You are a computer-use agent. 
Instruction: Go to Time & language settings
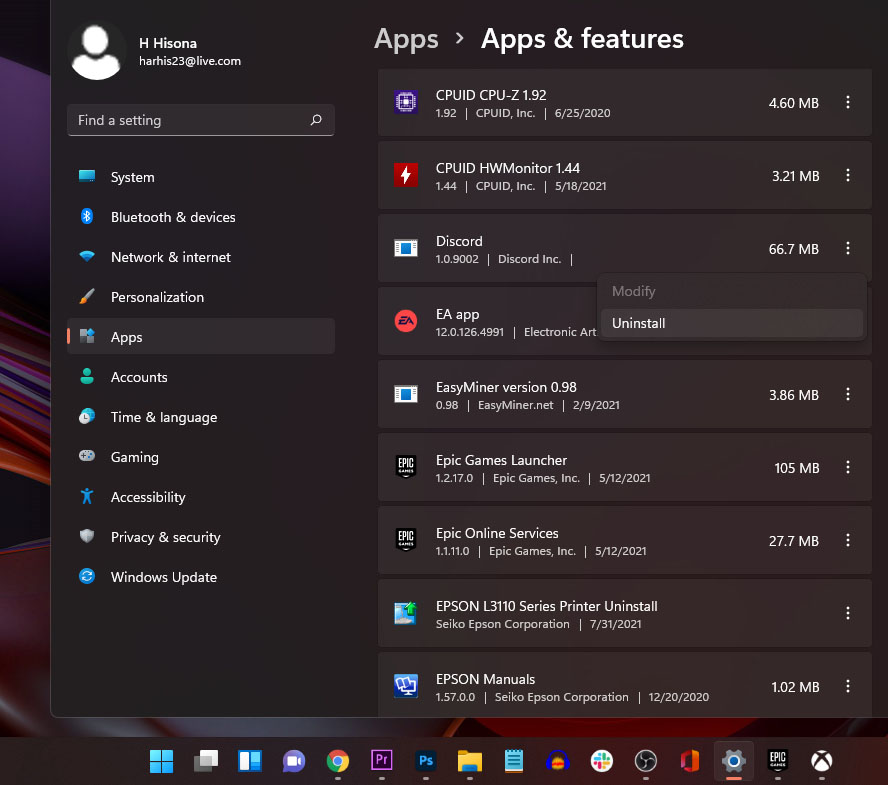(200, 417)
